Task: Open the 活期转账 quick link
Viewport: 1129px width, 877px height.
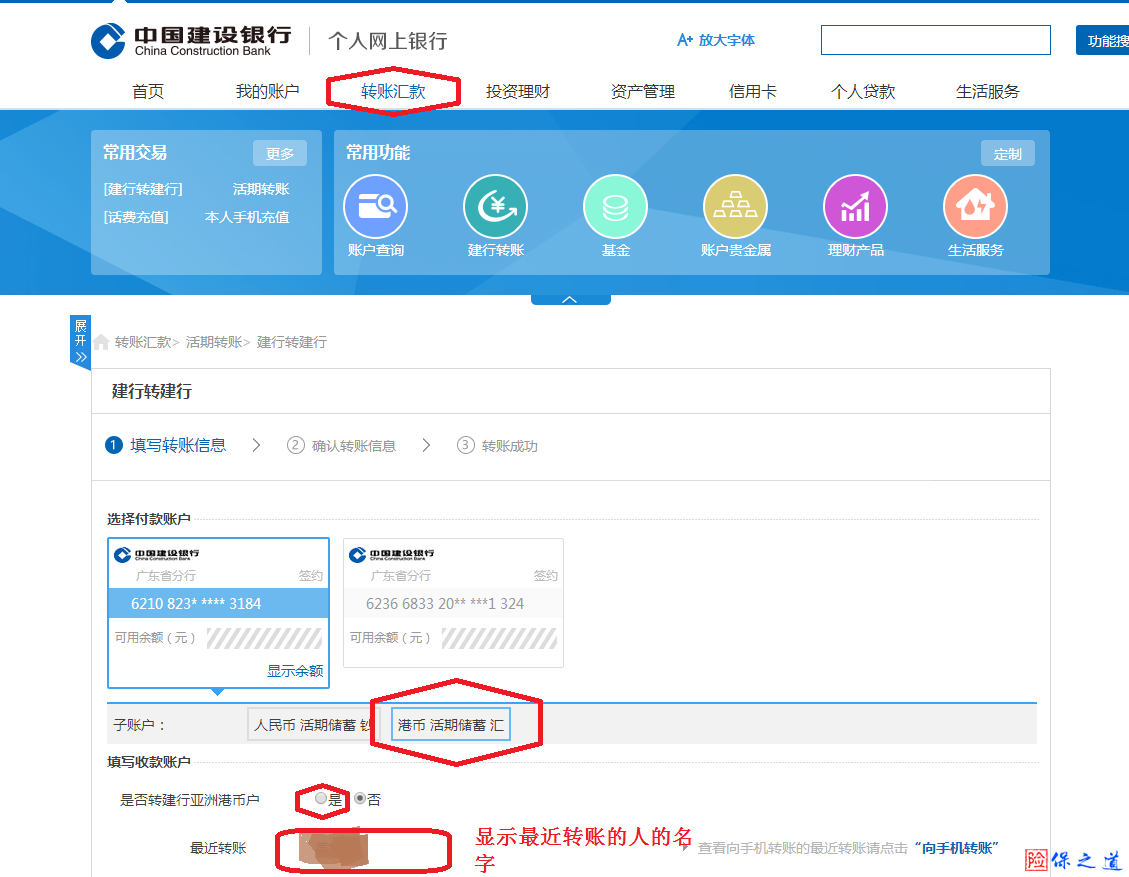Action: click(261, 189)
